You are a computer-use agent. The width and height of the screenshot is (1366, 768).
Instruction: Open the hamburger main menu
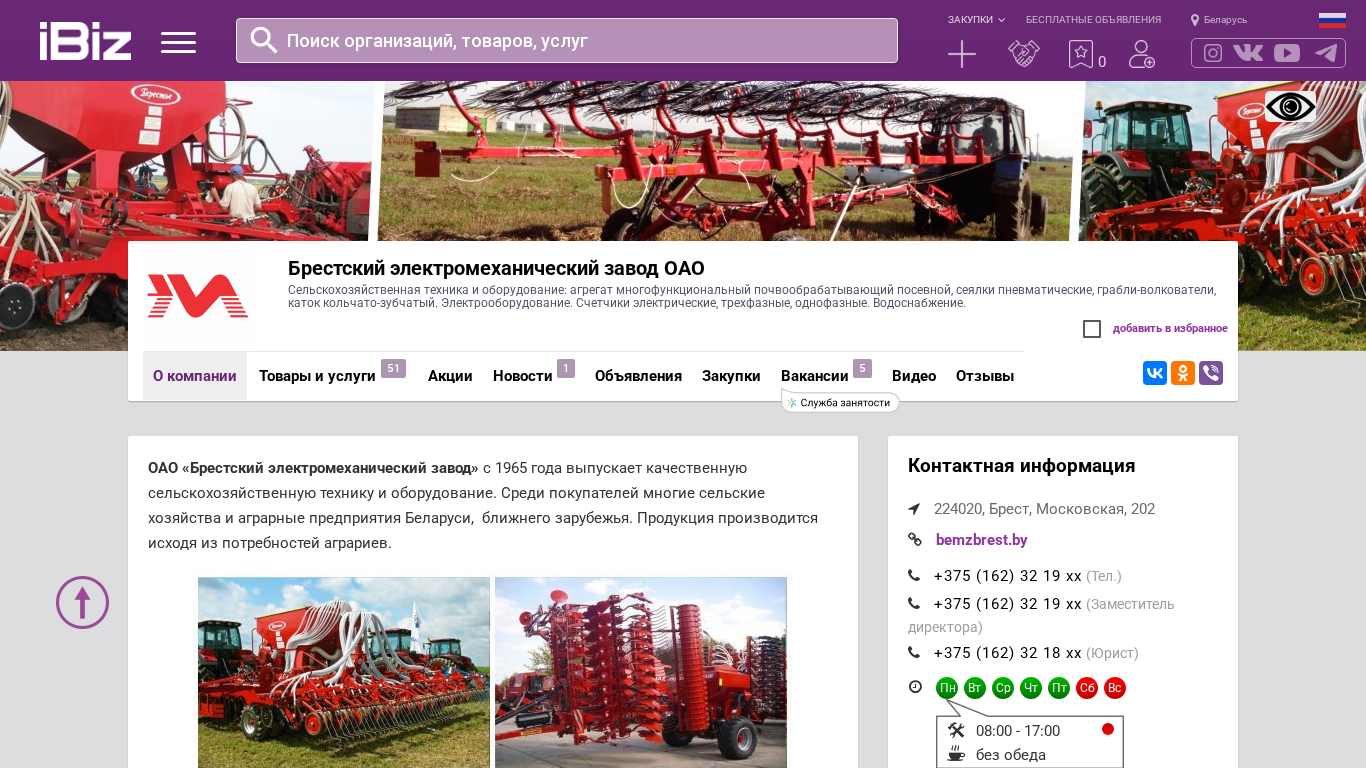178,42
